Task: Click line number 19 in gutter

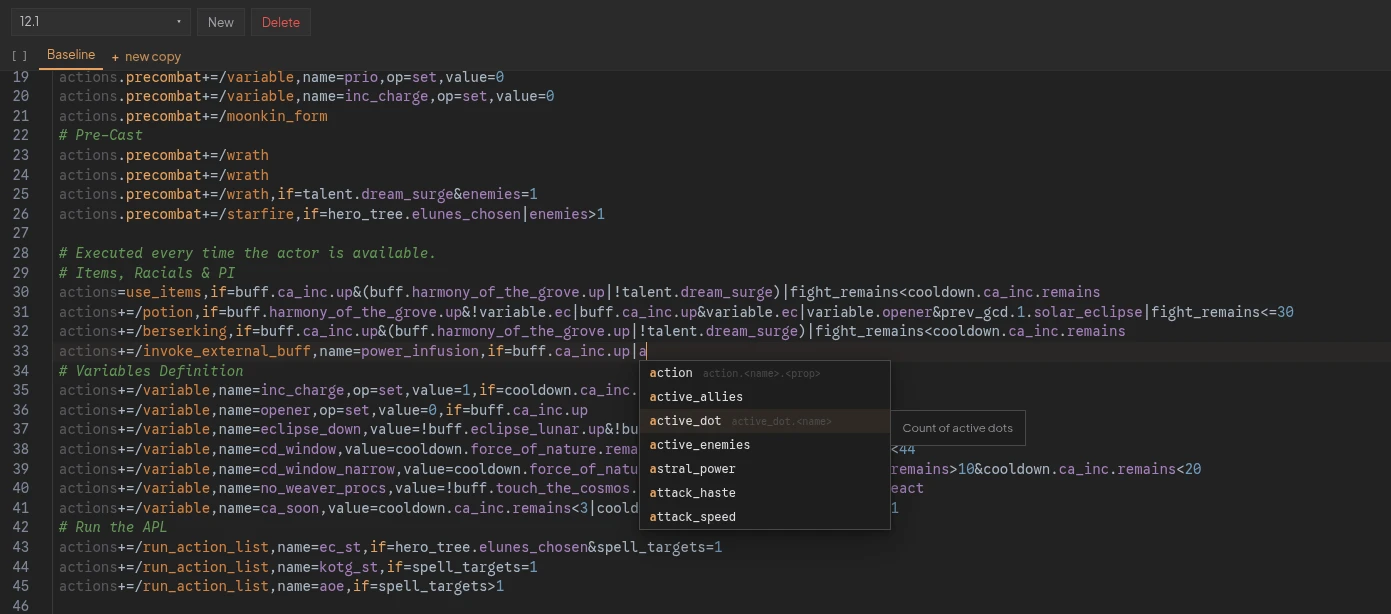Action: pos(20,77)
